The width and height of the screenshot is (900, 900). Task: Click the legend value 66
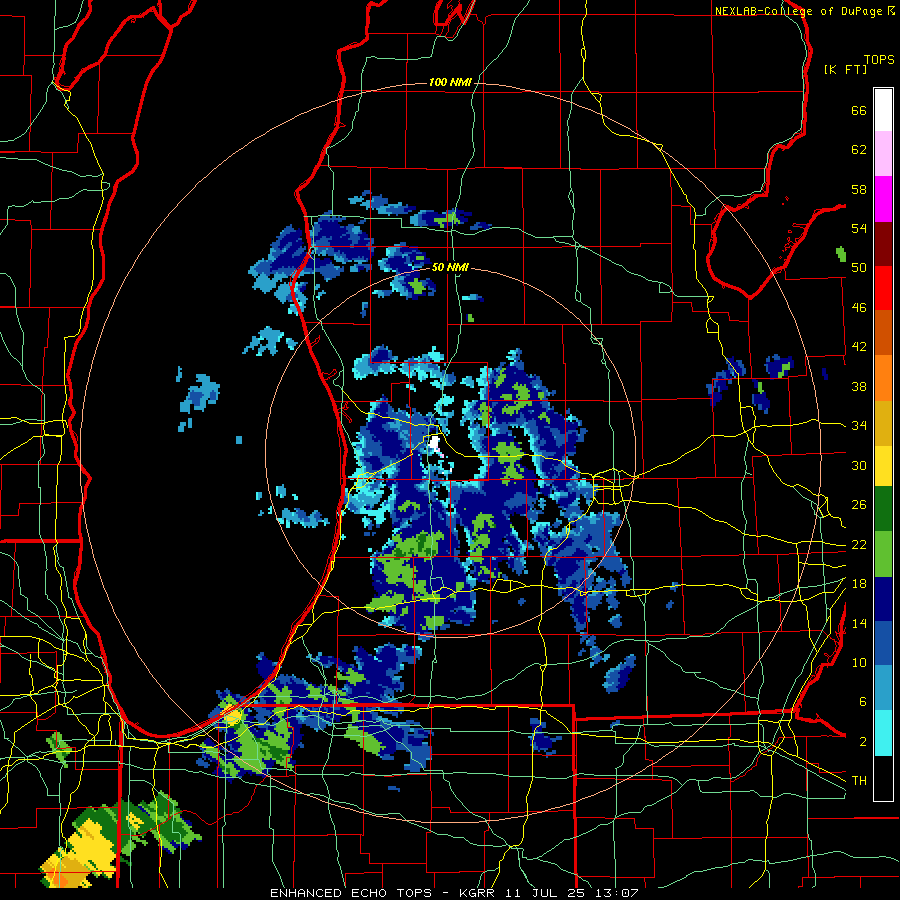(859, 110)
